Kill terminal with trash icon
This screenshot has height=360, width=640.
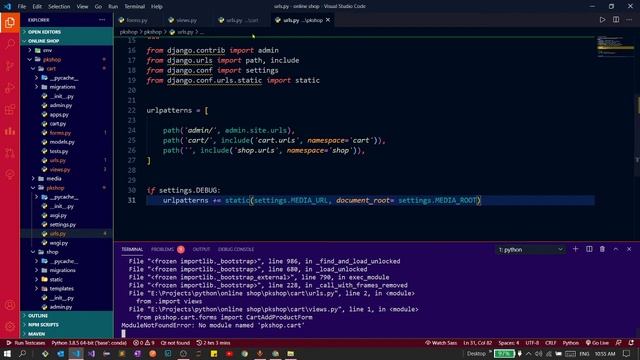coord(602,249)
